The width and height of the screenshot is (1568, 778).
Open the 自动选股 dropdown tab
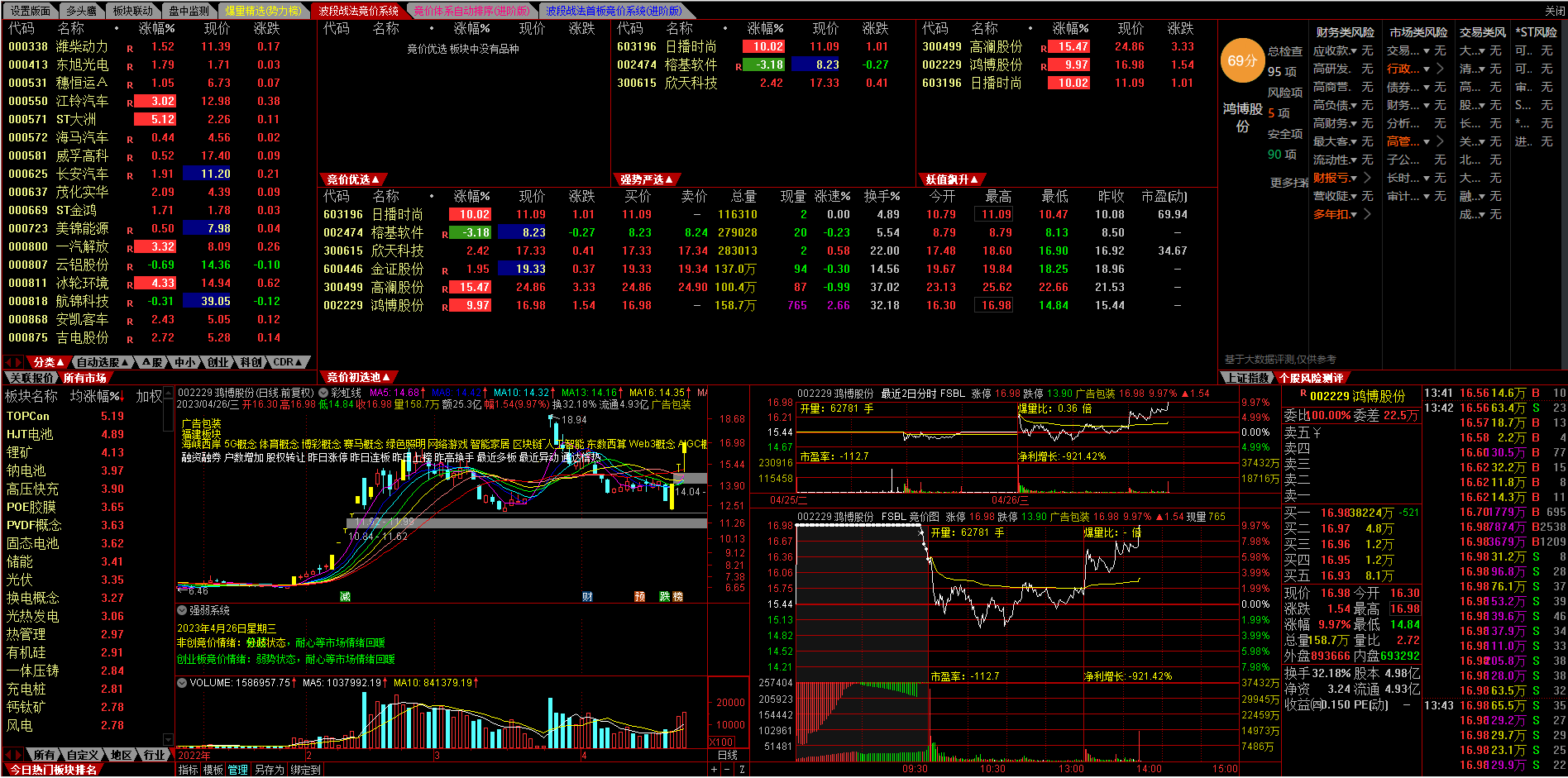103,362
